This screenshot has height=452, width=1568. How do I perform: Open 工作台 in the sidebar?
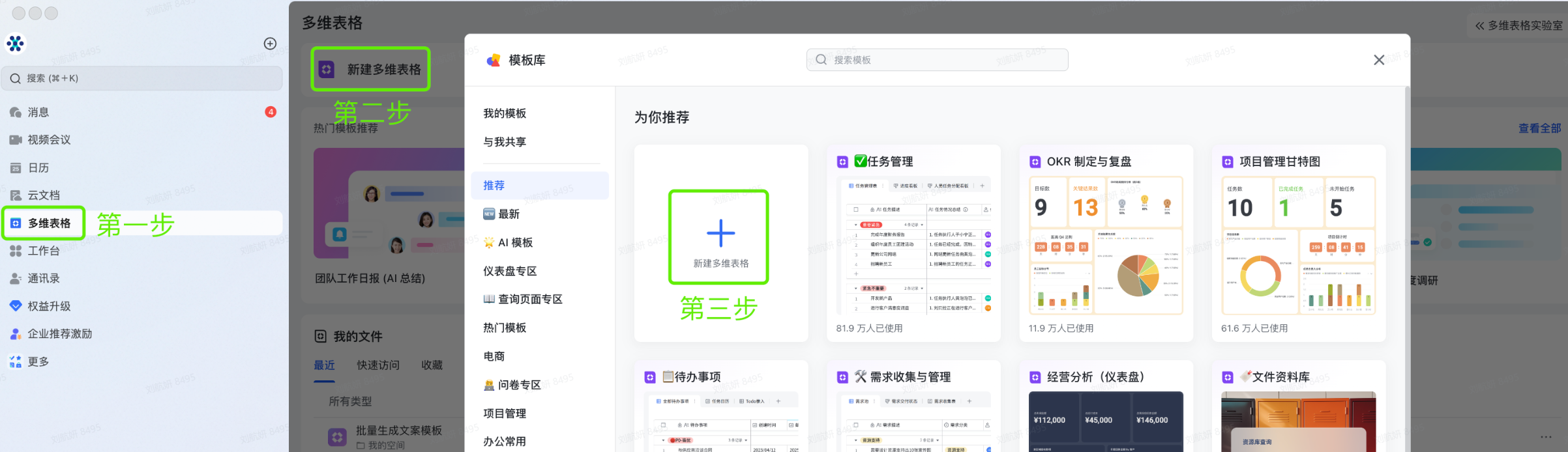coord(142,251)
